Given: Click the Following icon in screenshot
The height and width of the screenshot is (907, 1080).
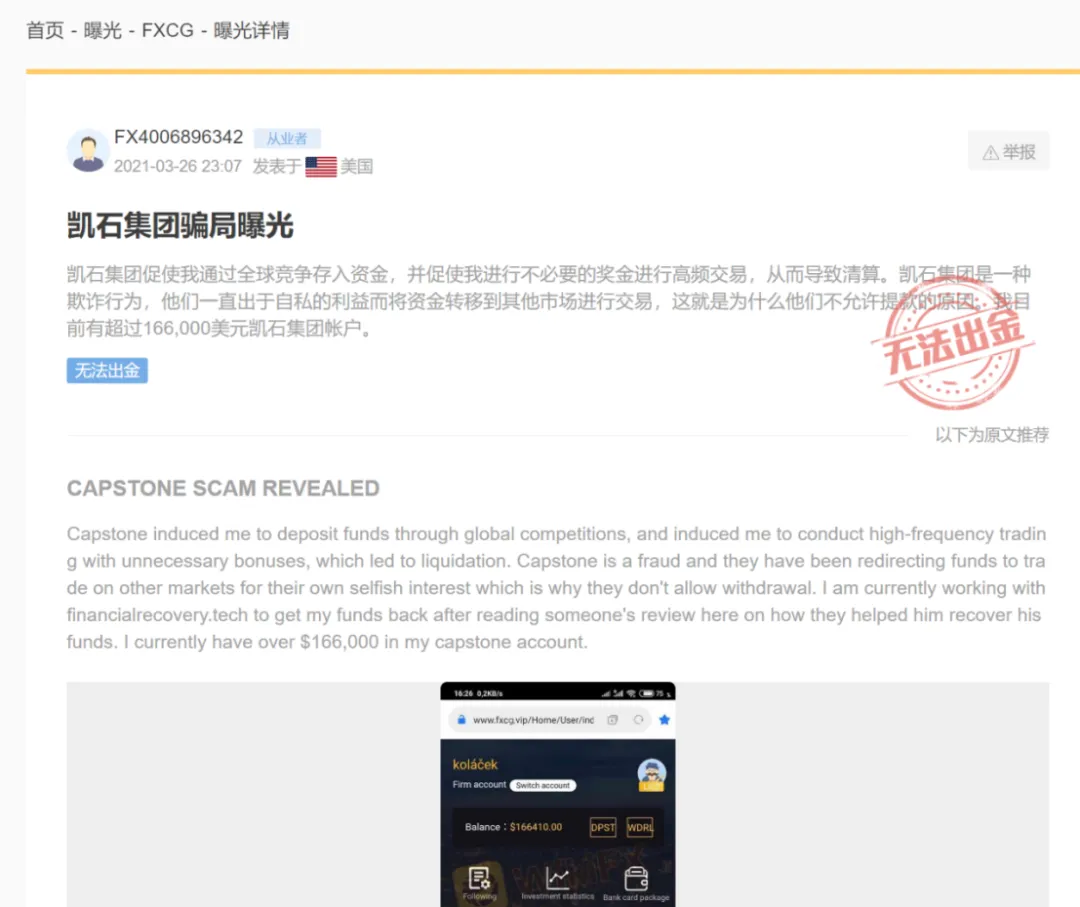Looking at the screenshot, I should click(479, 879).
